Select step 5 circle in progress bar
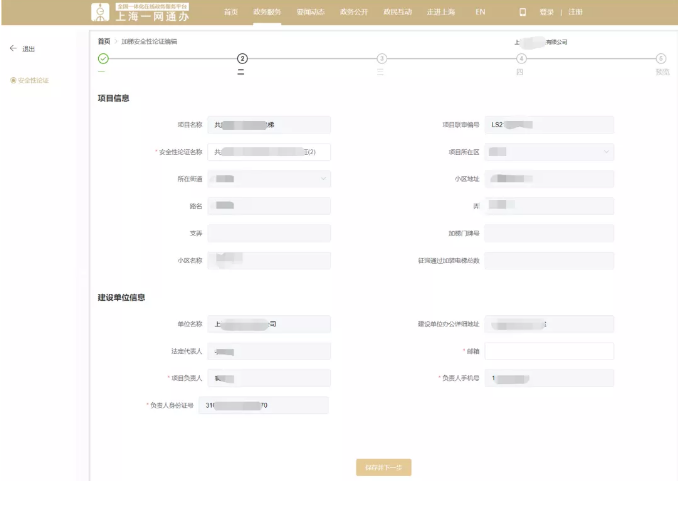Image resolution: width=678 pixels, height=511 pixels. [x=661, y=59]
